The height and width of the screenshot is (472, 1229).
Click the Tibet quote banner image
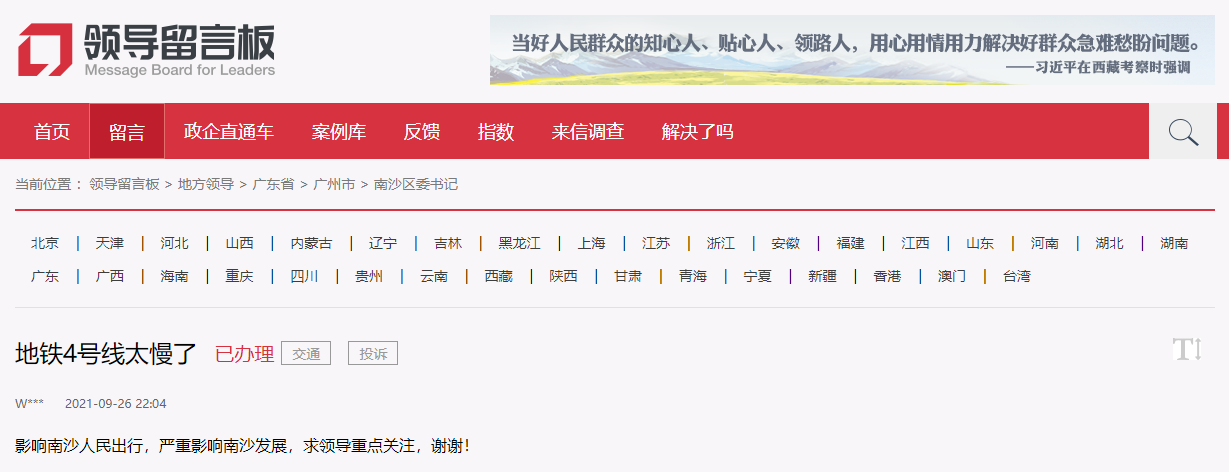pos(852,50)
